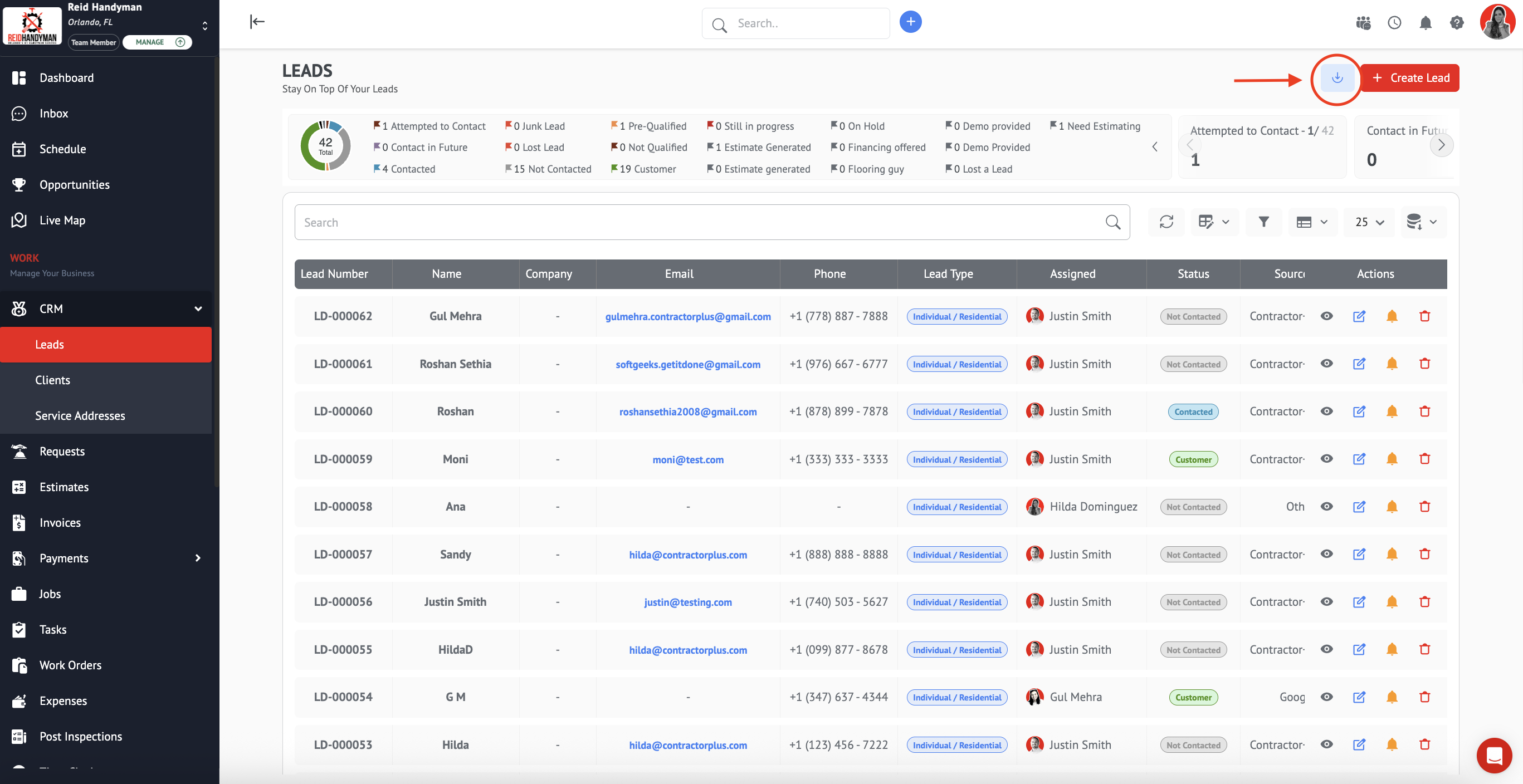Delete lead LD-000060 Roshan
1523x784 pixels.
tap(1424, 411)
